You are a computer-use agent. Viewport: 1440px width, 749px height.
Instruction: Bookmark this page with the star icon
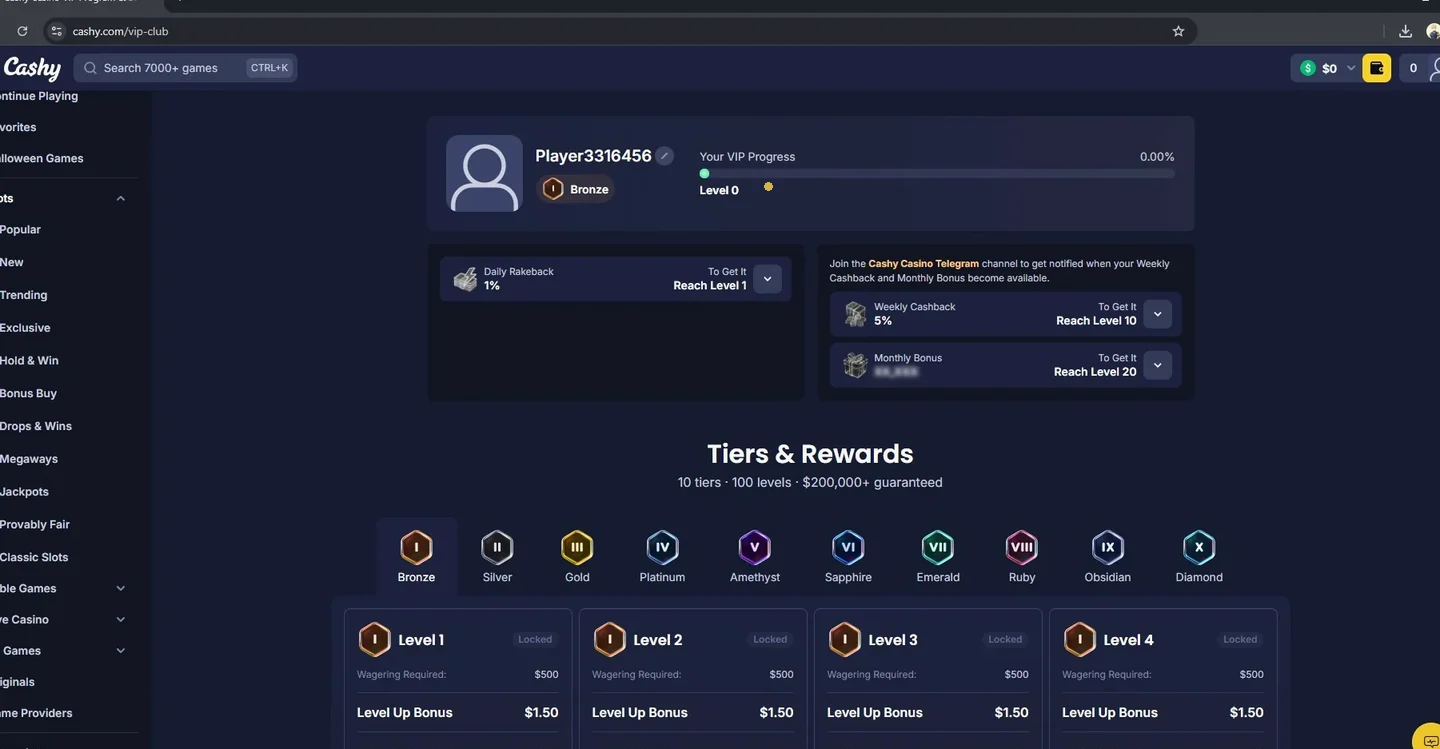(1178, 31)
